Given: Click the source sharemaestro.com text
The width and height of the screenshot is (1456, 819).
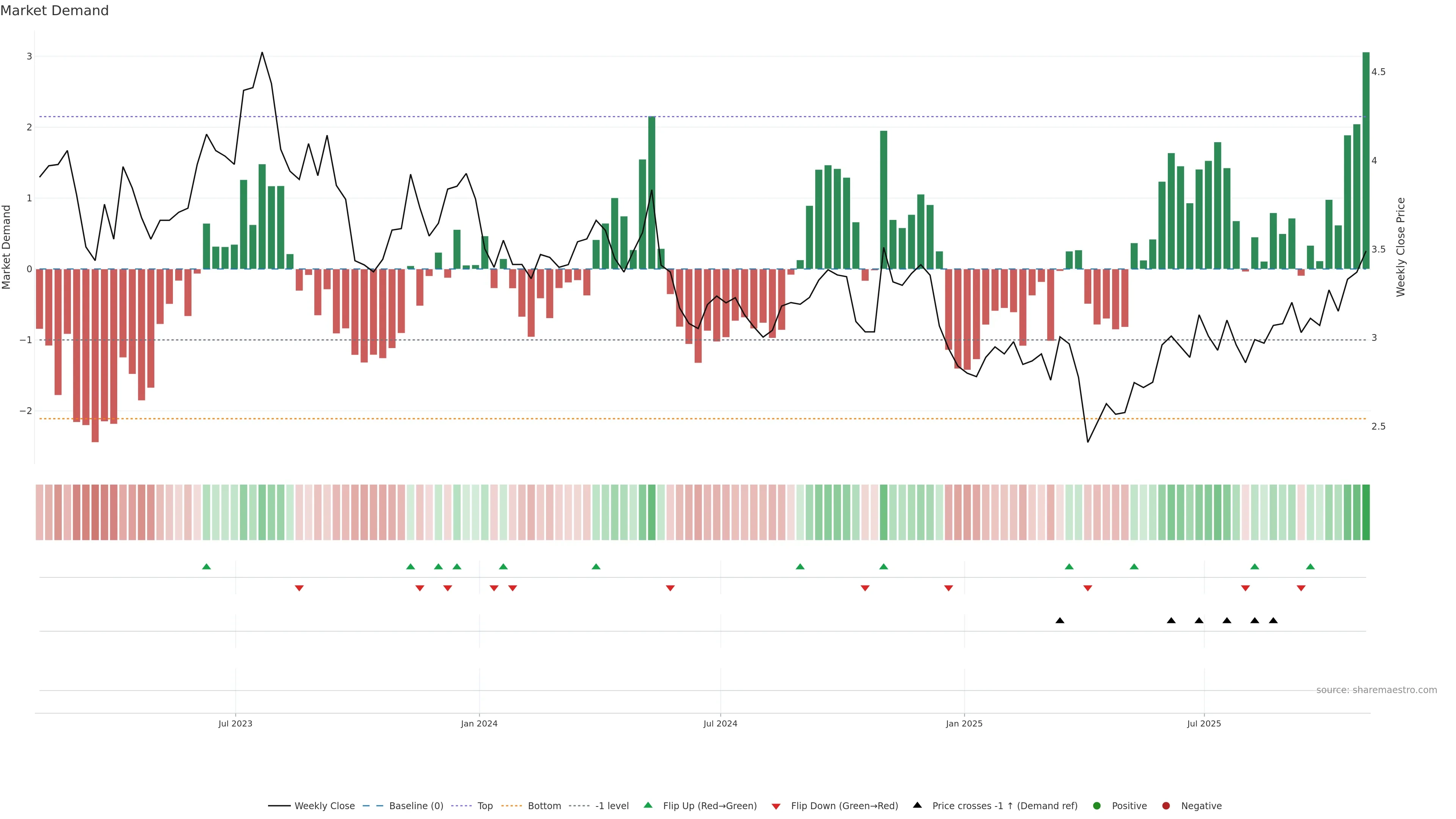Looking at the screenshot, I should [x=1376, y=690].
